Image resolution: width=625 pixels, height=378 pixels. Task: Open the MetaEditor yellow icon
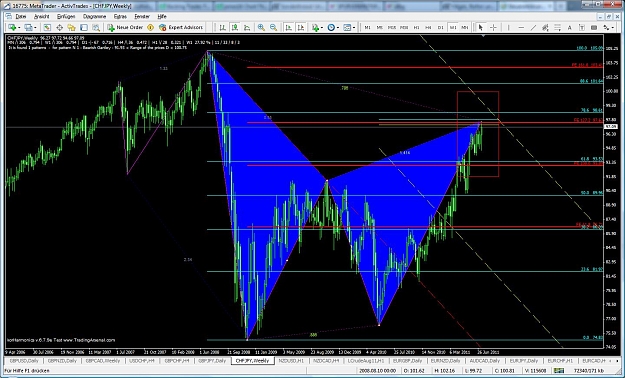[150, 28]
